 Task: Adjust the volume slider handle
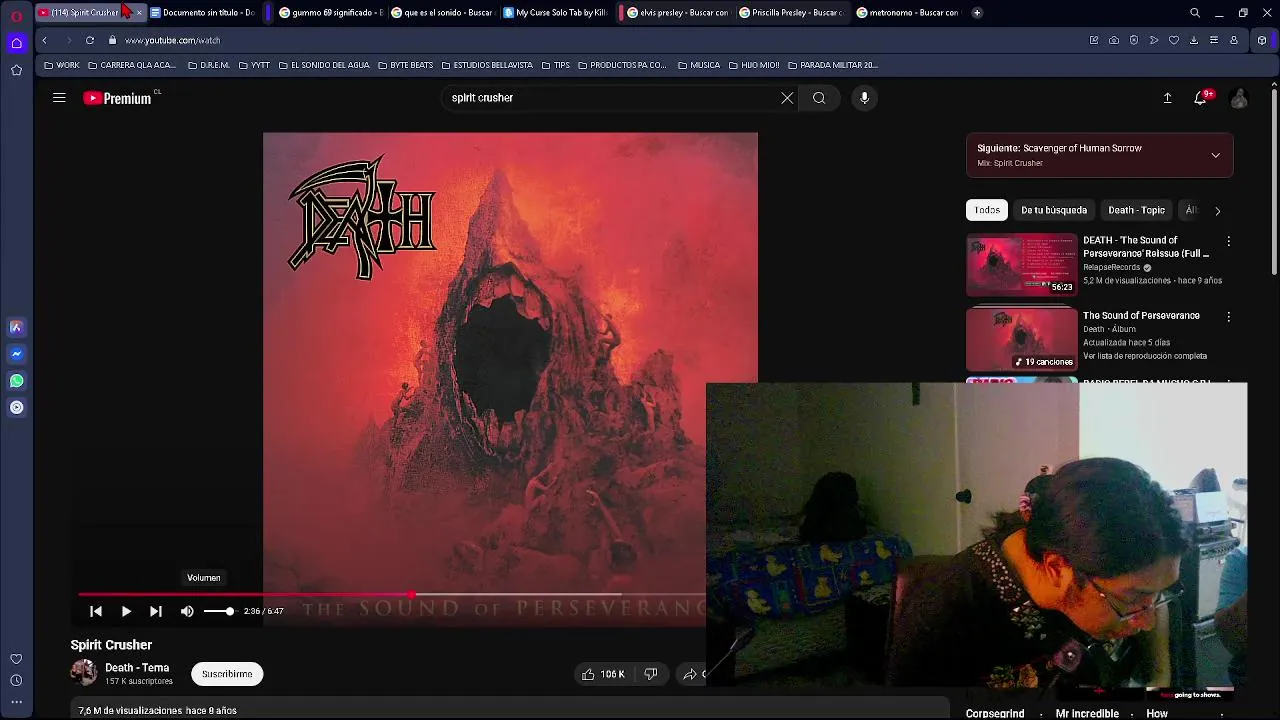230,611
